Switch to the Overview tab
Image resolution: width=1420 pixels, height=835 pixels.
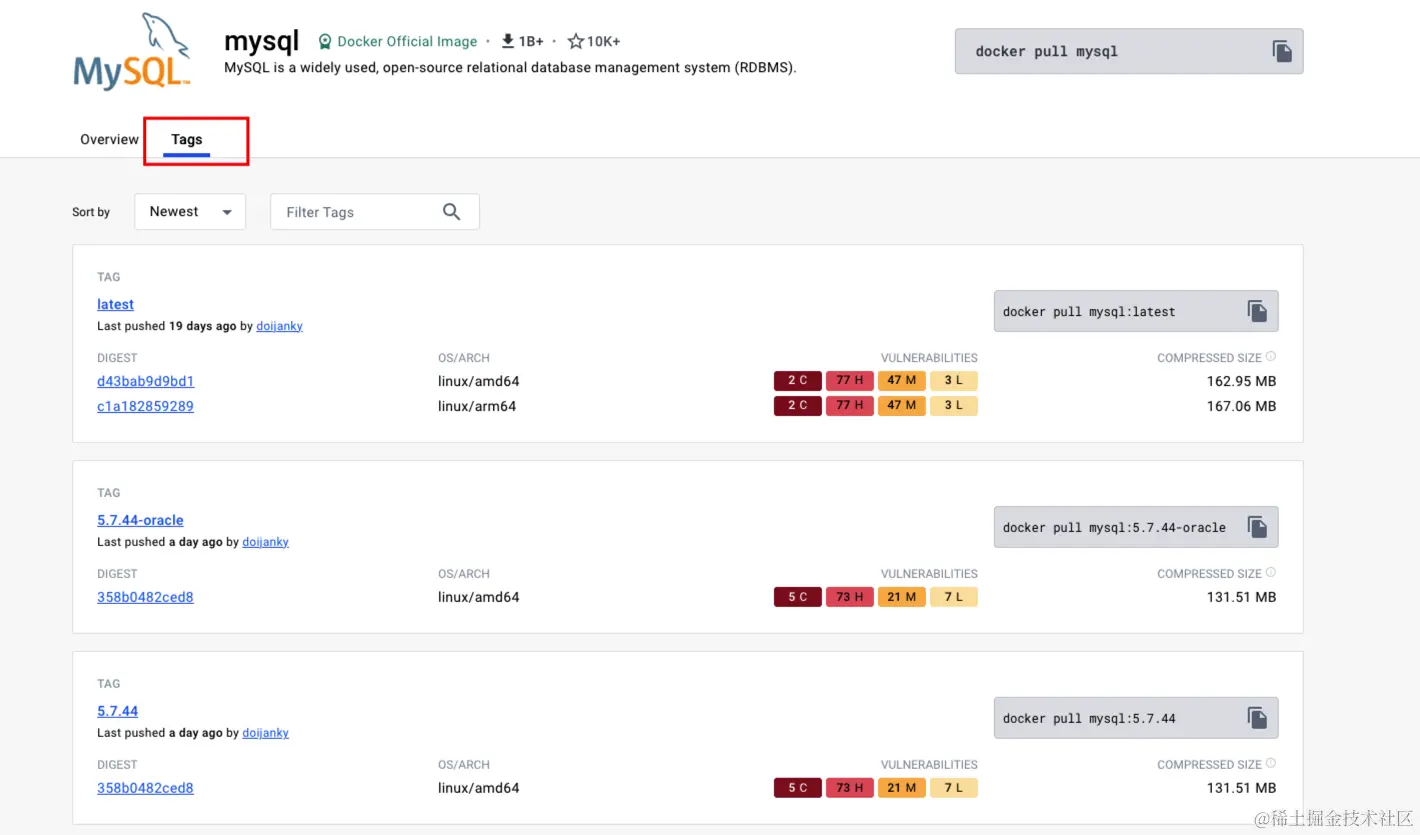(x=109, y=140)
